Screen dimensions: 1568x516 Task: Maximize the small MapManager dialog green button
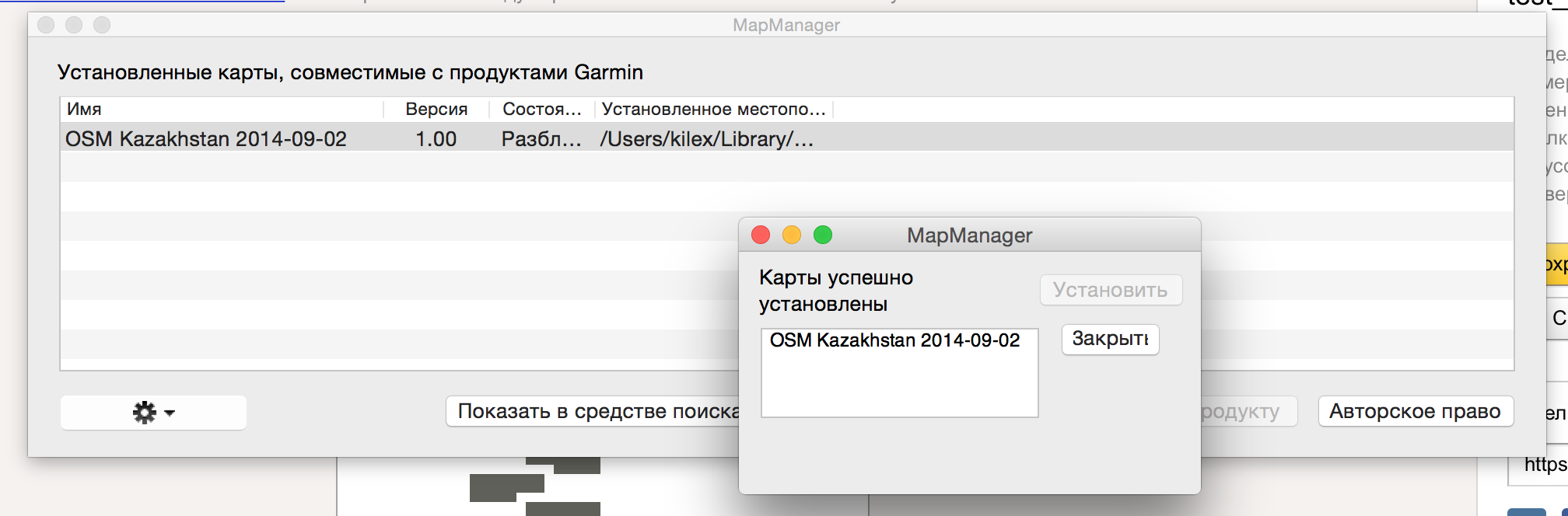coord(823,235)
